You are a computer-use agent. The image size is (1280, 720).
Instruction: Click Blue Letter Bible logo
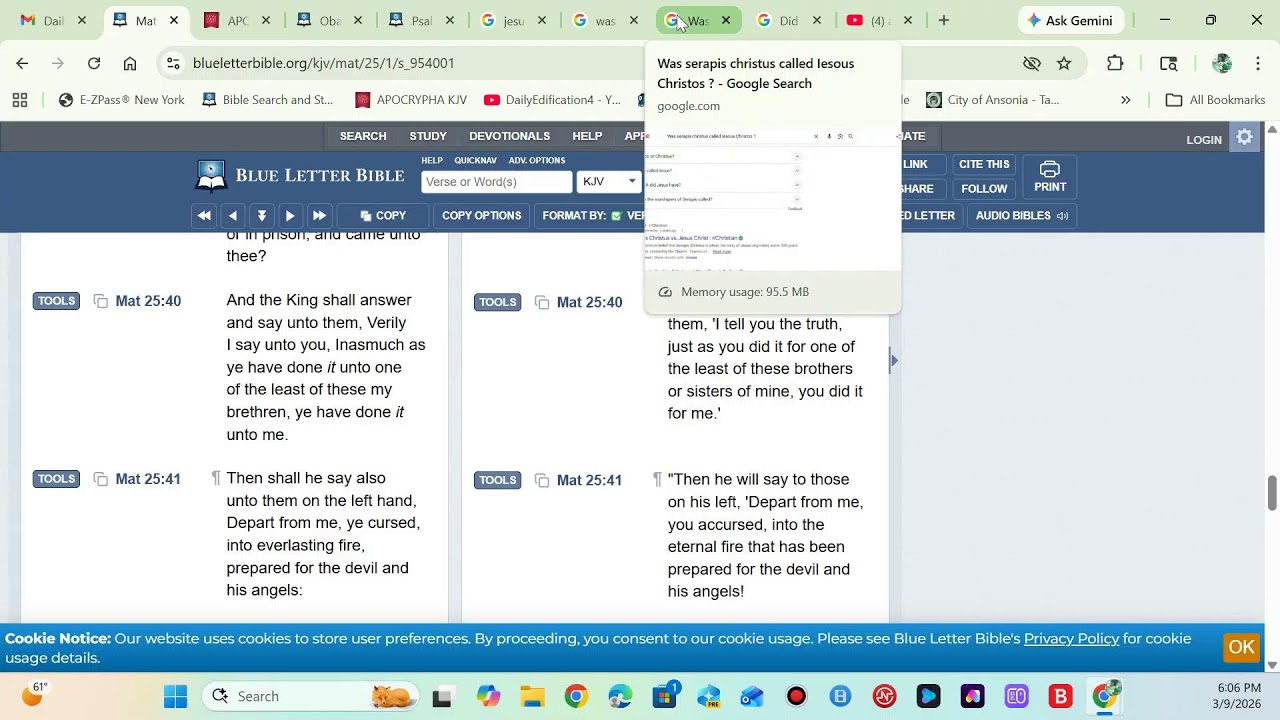300,175
